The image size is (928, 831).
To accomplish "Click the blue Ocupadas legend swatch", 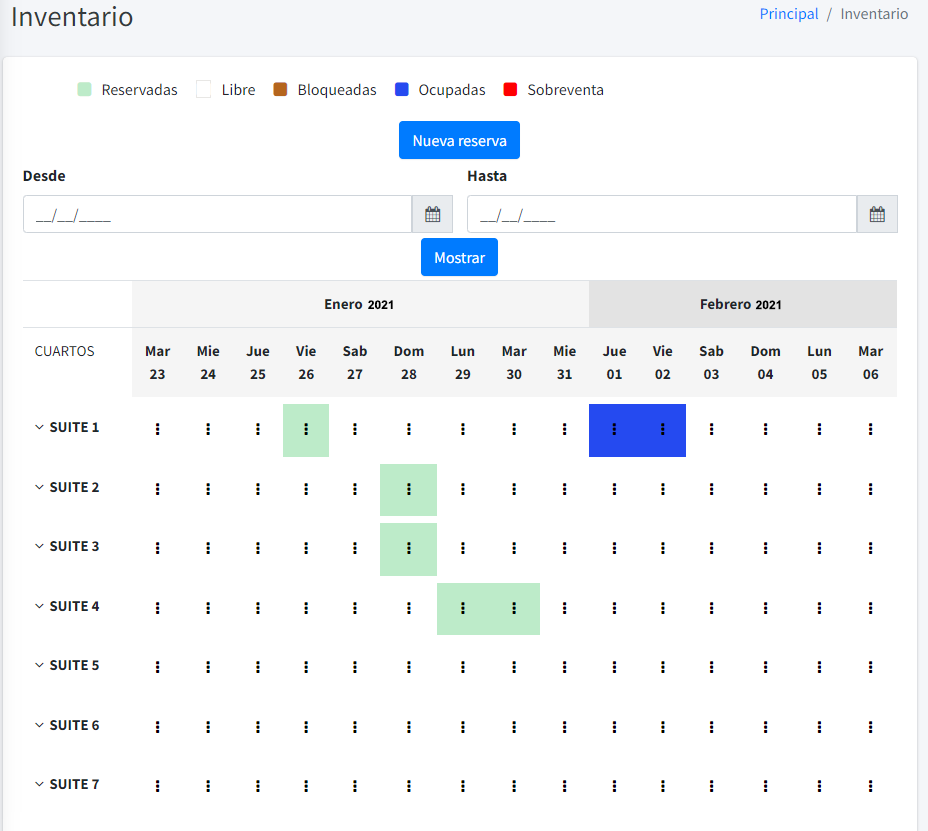I will click(402, 90).
